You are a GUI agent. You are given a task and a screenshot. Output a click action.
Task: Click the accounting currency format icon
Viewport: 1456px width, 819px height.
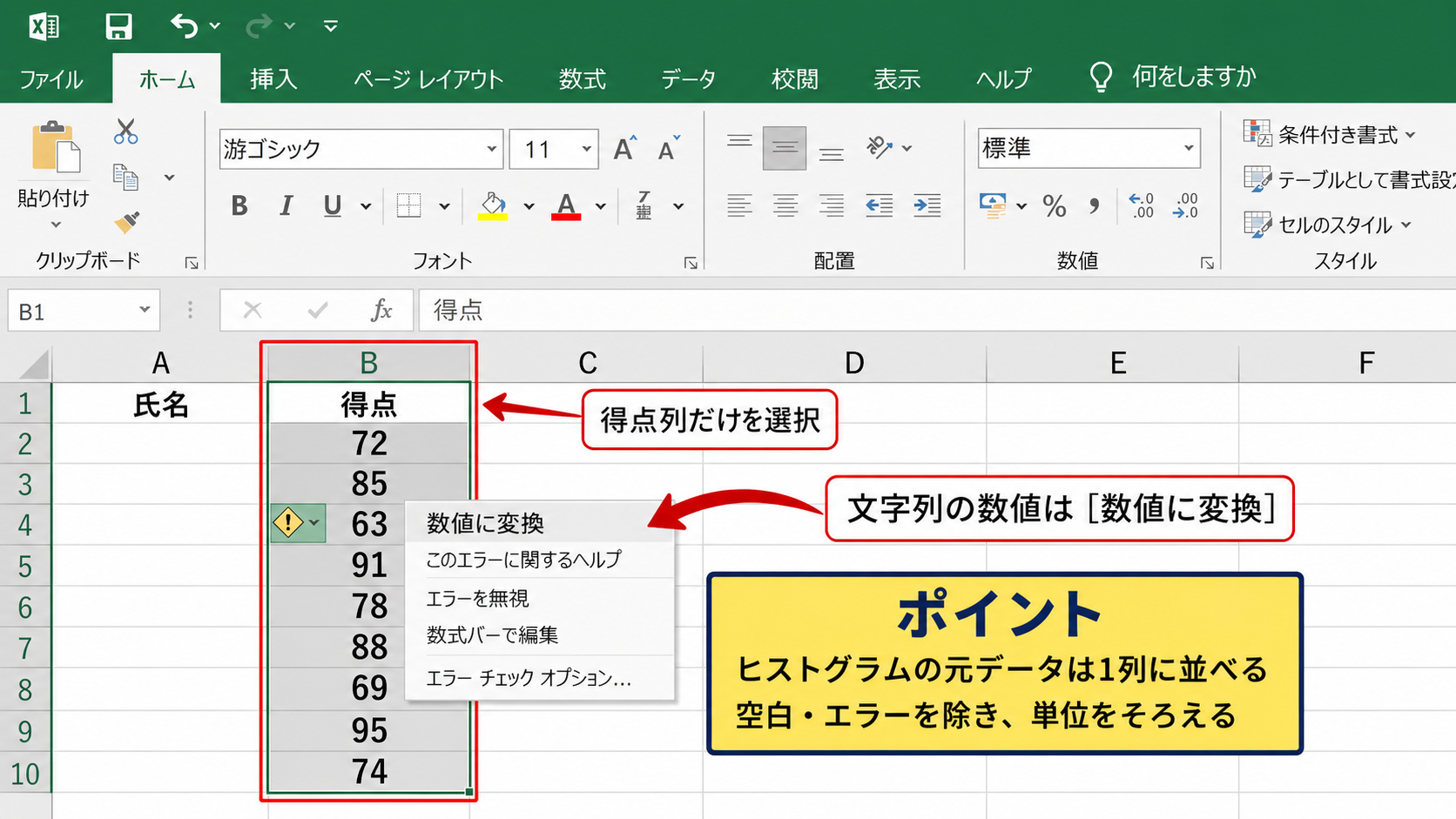click(x=993, y=205)
